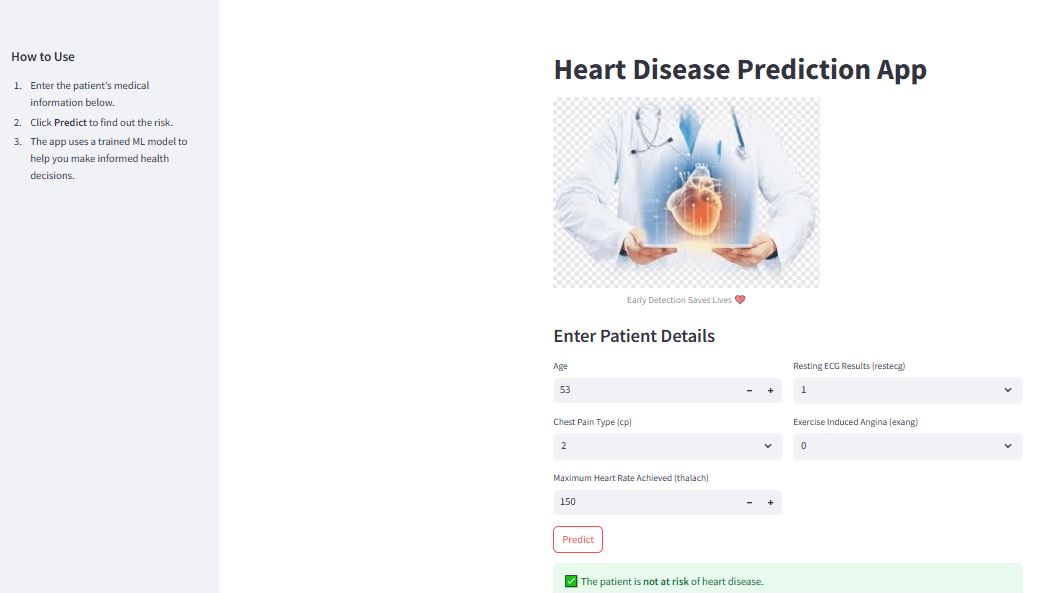Open the Resting ECG Results dropdown
The height and width of the screenshot is (593, 1041).
click(x=907, y=390)
